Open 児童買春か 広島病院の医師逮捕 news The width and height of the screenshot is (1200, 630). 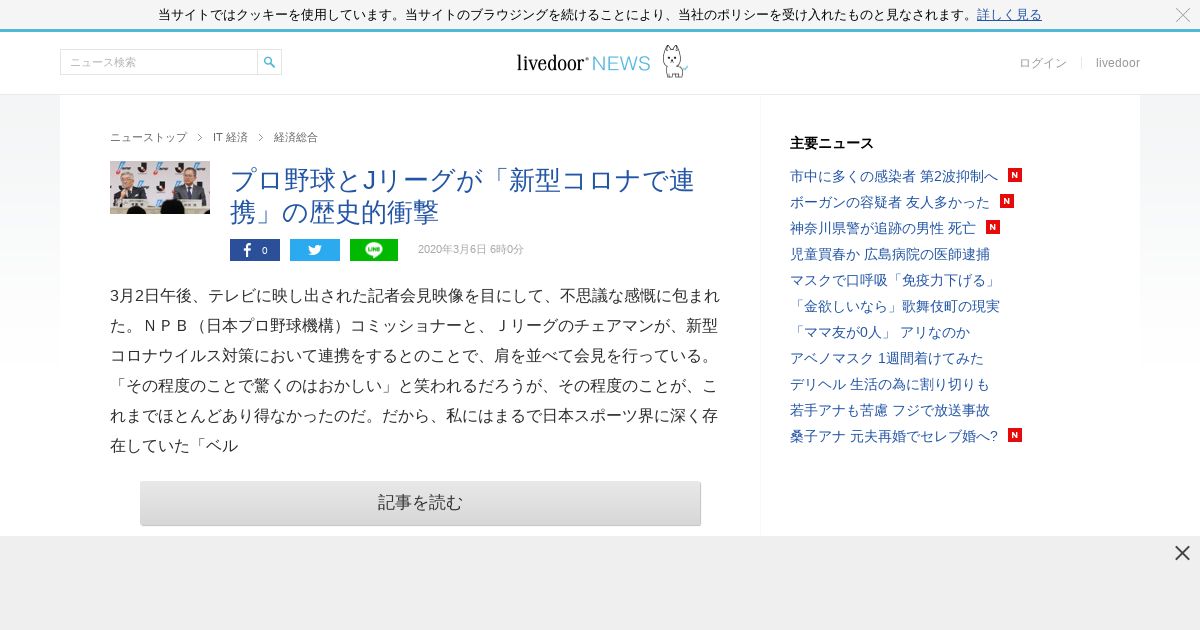point(890,254)
